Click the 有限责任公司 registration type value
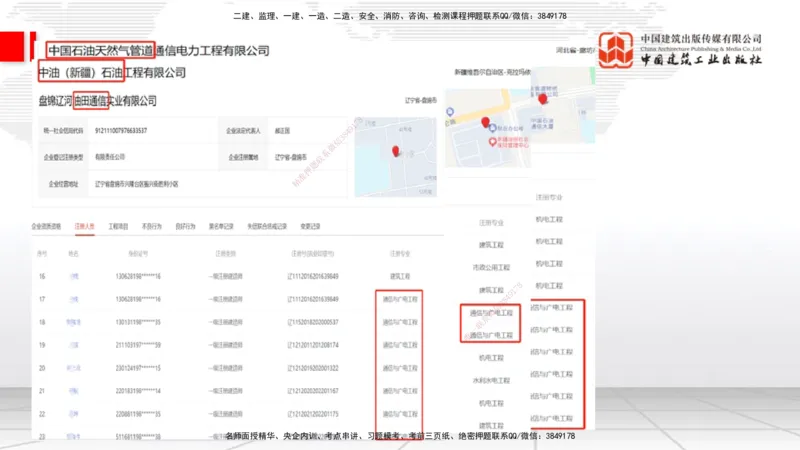The width and height of the screenshot is (800, 450). pyautogui.click(x=110, y=157)
